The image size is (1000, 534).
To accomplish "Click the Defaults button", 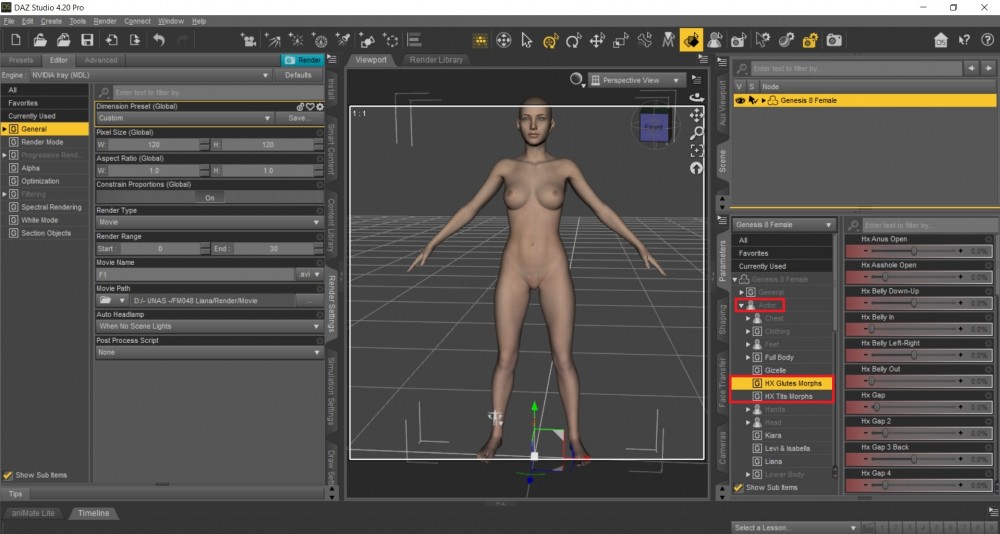I will pos(298,75).
